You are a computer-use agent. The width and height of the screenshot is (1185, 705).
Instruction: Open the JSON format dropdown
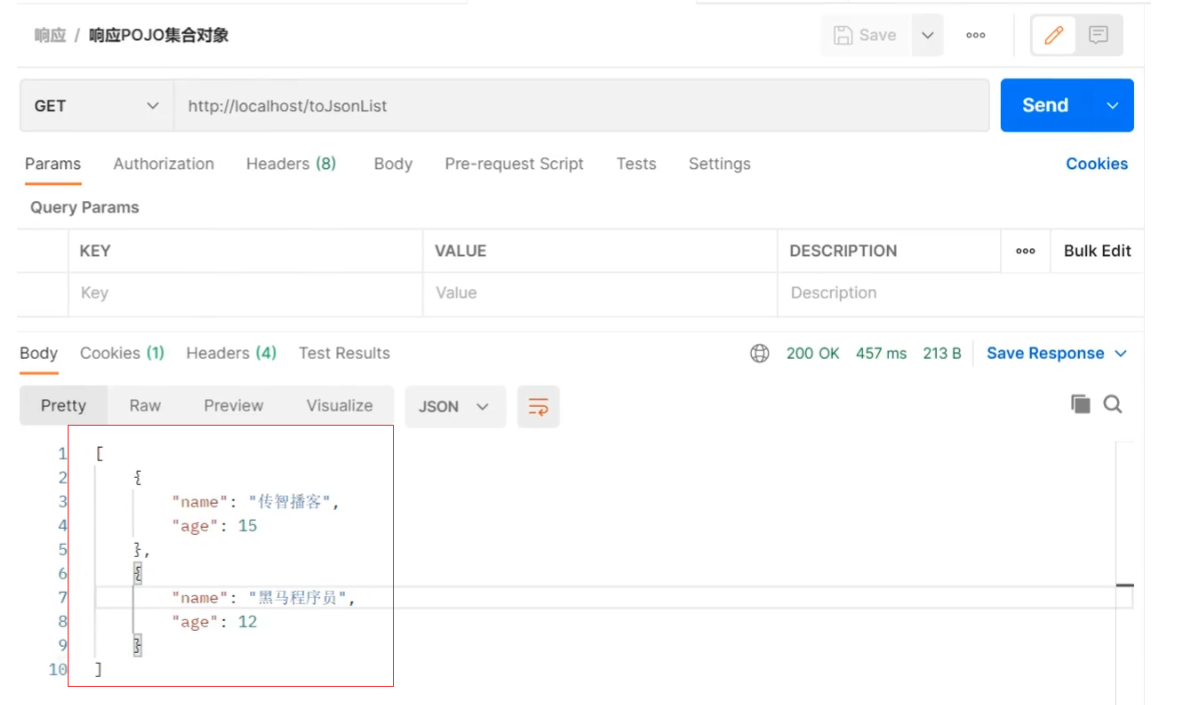tap(455, 407)
